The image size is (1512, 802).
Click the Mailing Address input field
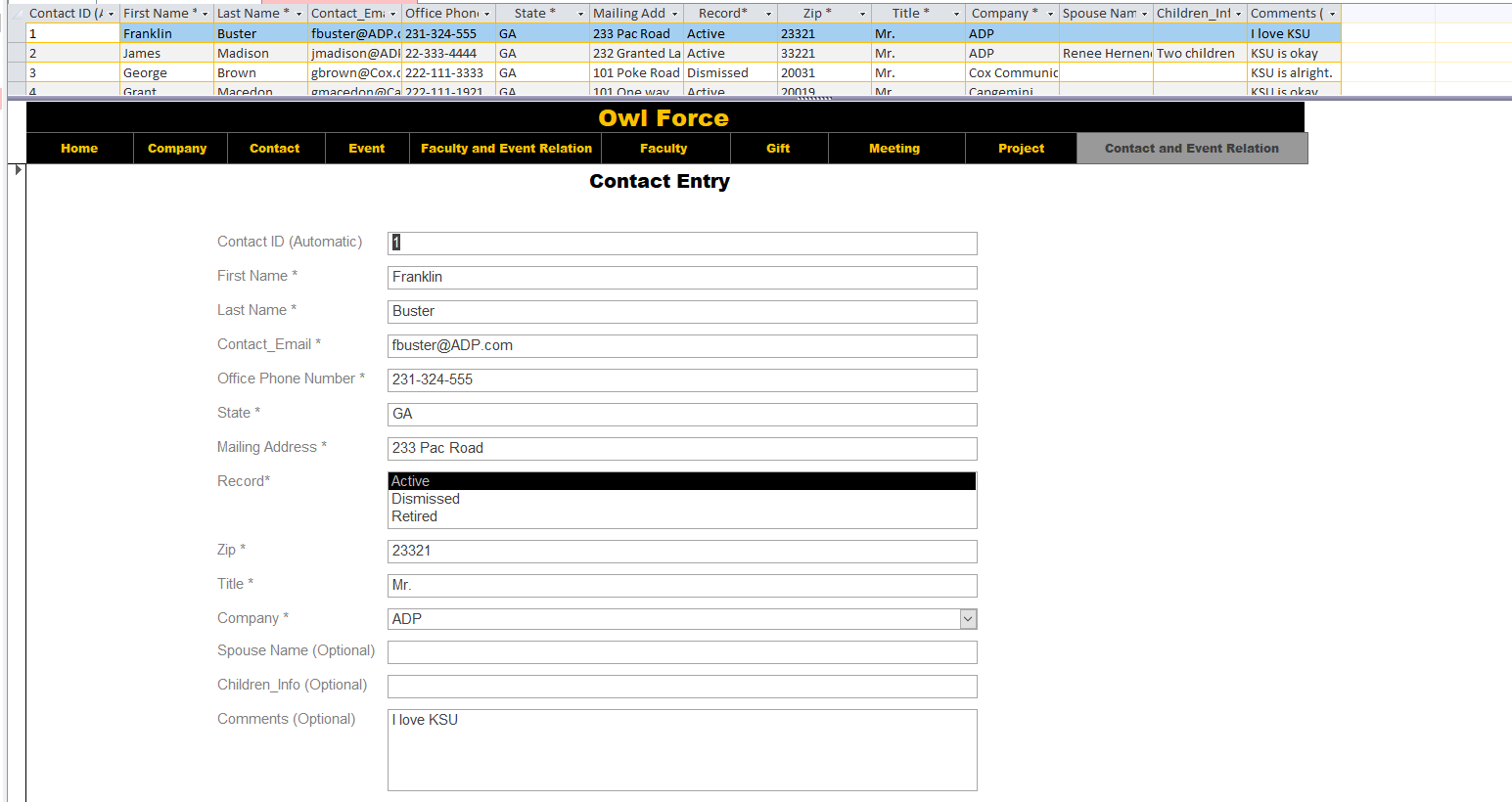tap(682, 448)
